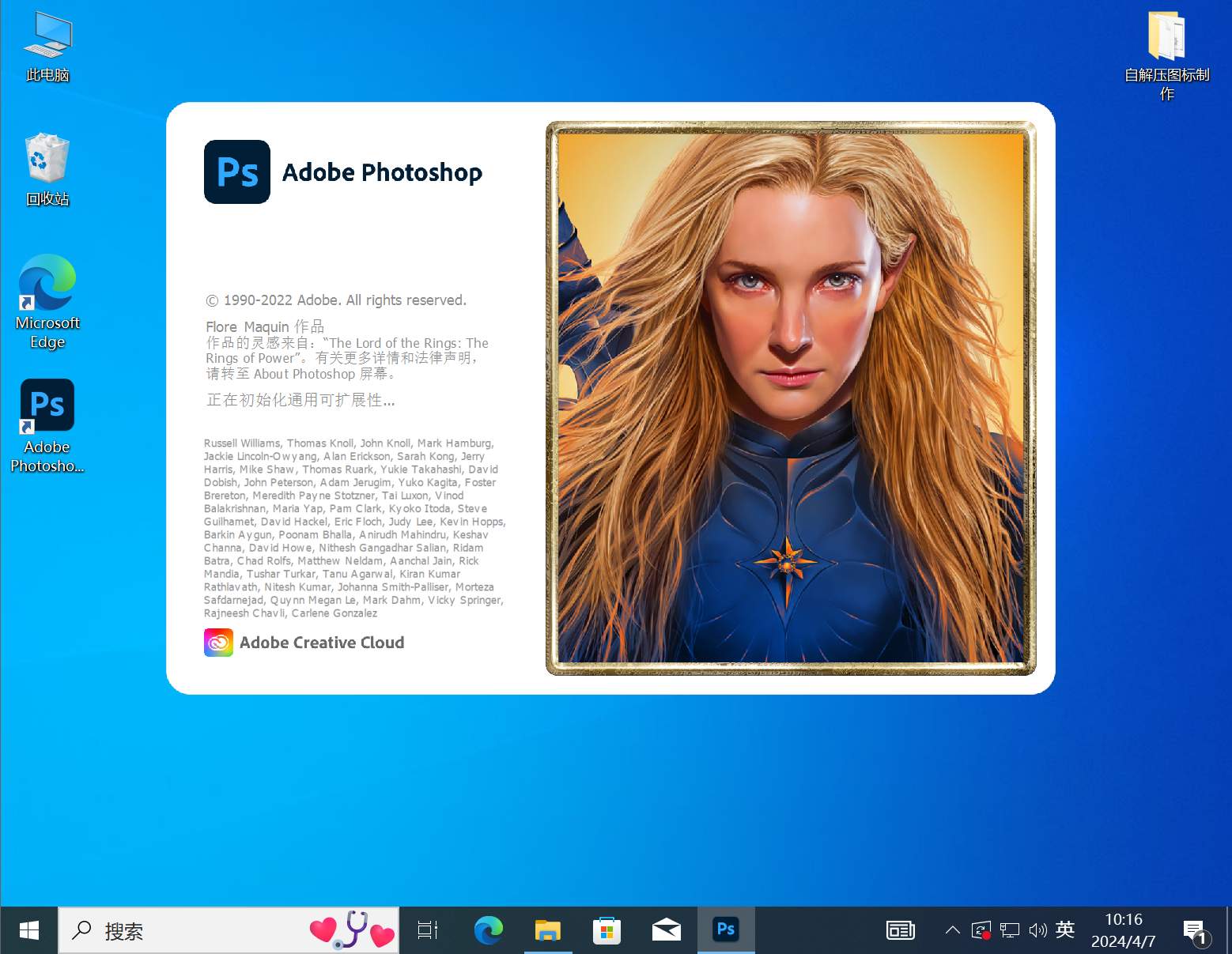Open network settings tray icon

(x=1010, y=930)
